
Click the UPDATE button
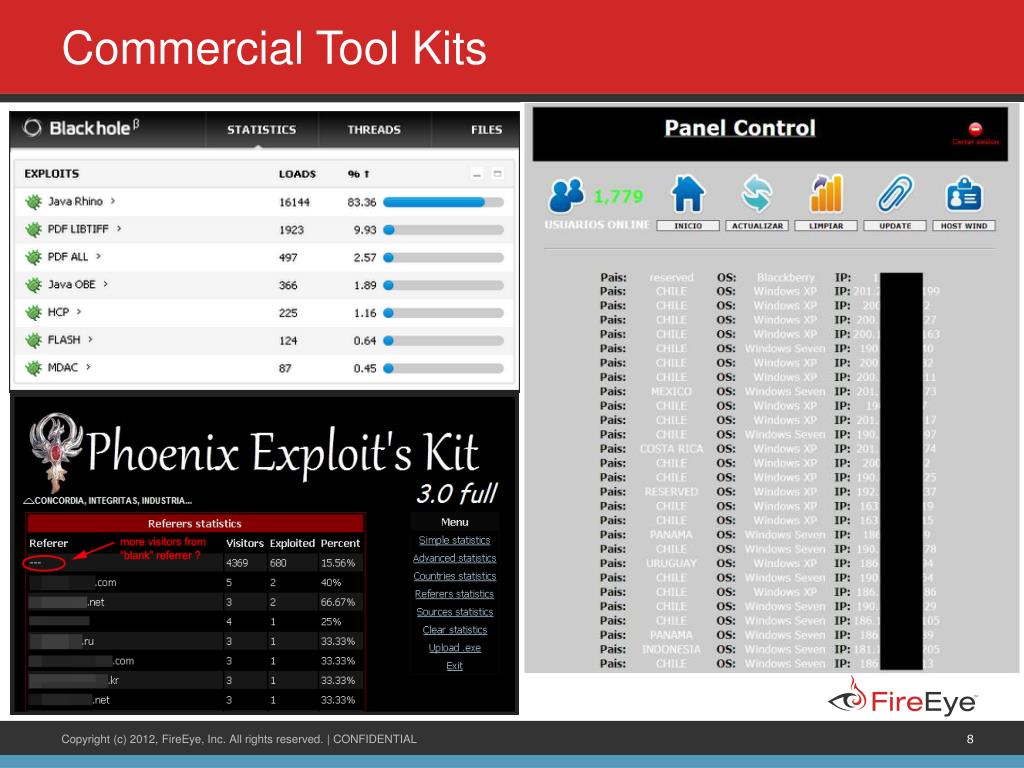click(x=895, y=226)
